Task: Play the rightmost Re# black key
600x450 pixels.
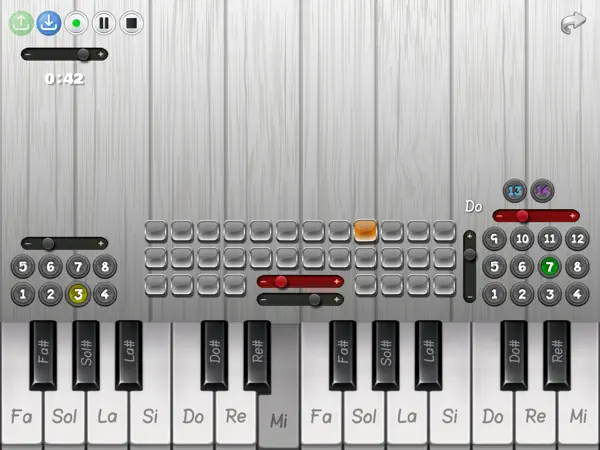Action: (x=557, y=355)
